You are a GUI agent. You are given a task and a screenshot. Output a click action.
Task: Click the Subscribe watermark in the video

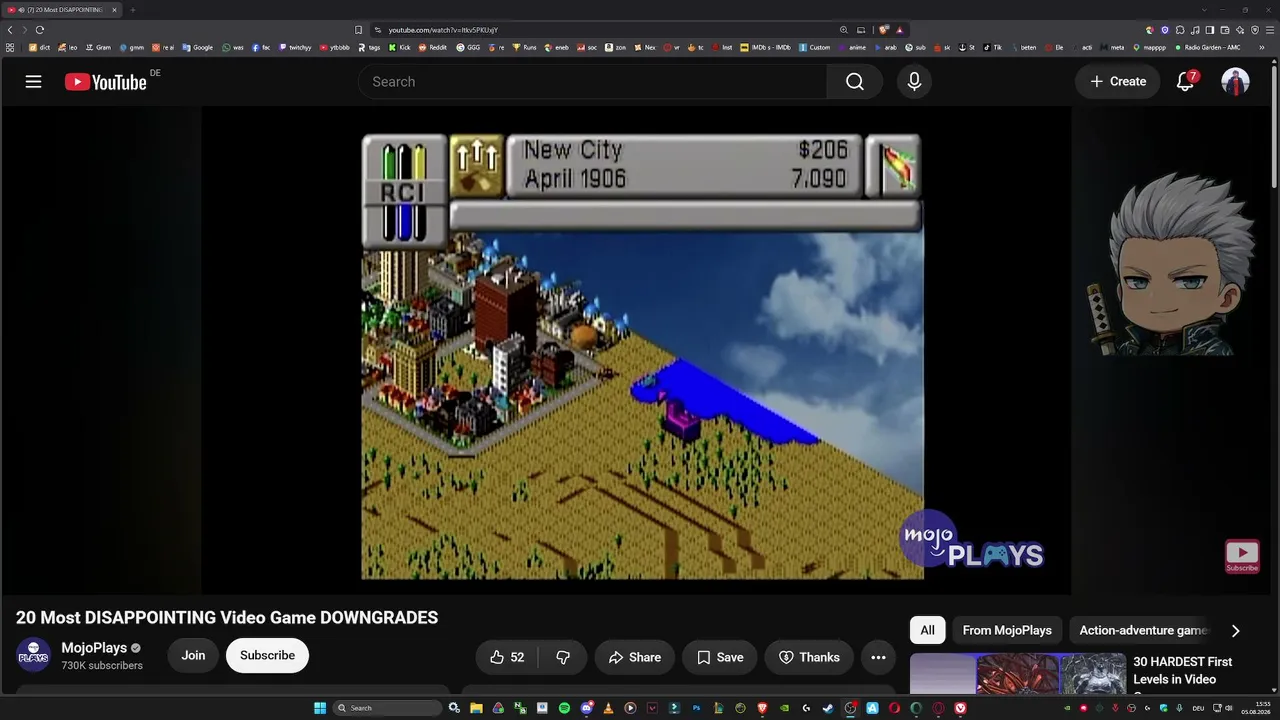click(x=1242, y=556)
